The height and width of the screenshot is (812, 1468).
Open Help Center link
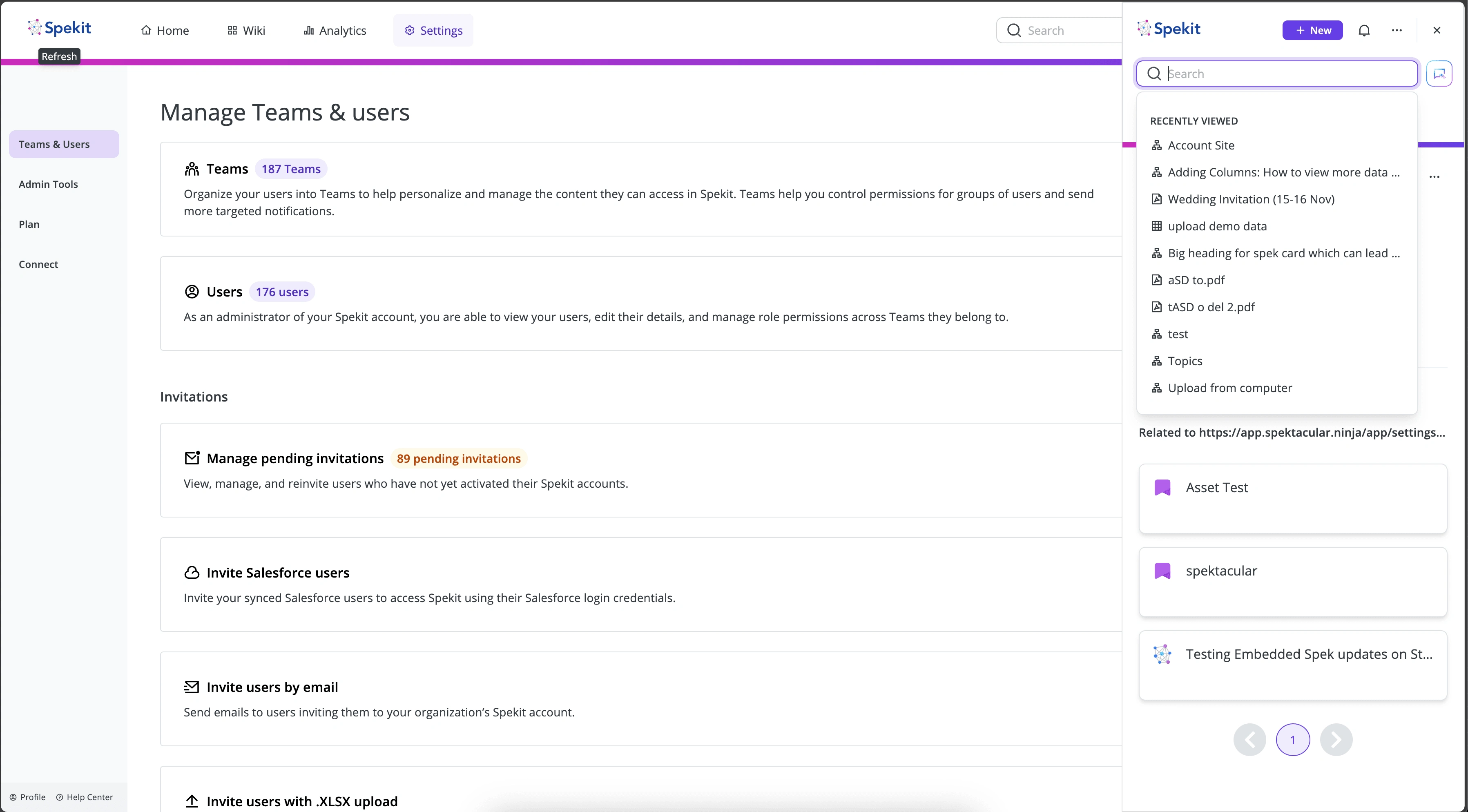[x=84, y=796]
